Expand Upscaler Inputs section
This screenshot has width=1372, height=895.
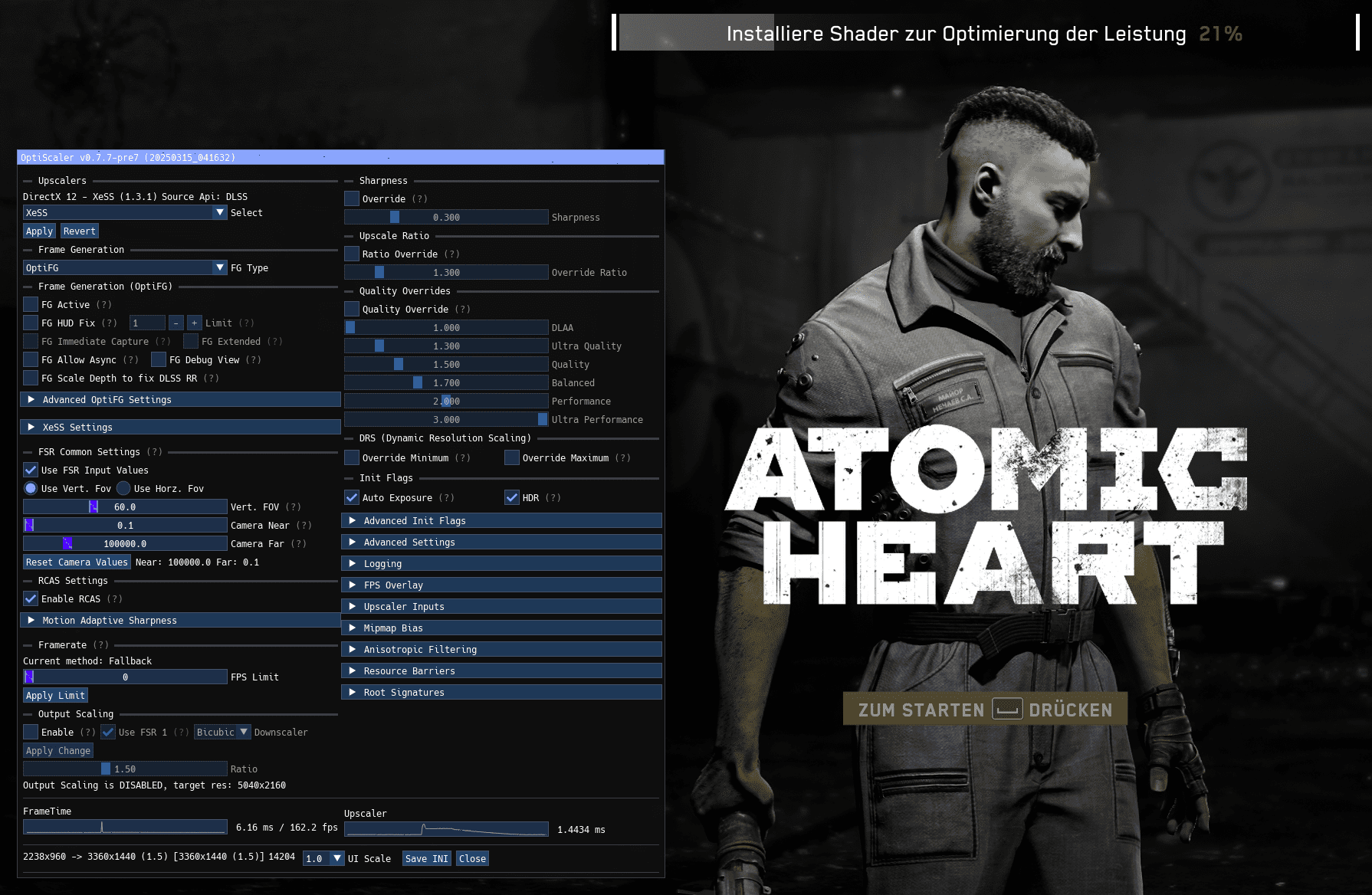coord(501,607)
